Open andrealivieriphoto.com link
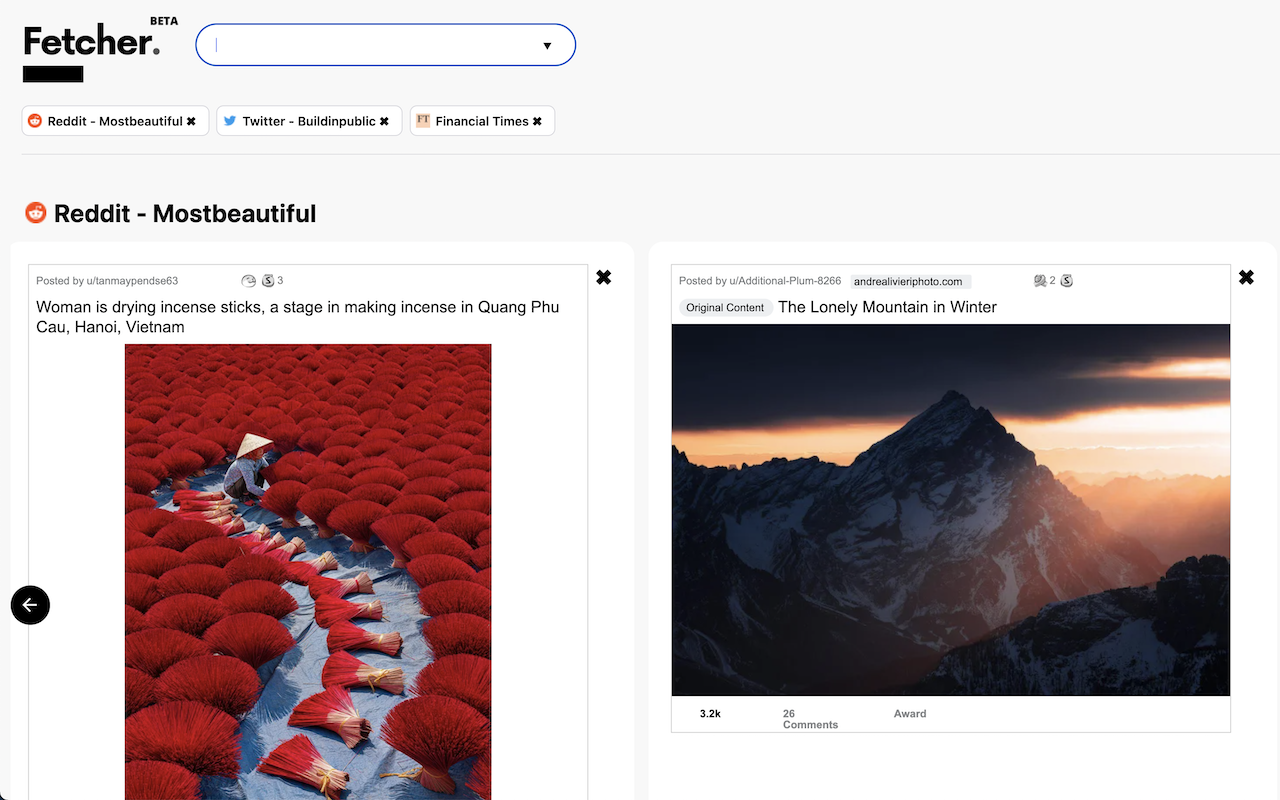The height and width of the screenshot is (800, 1280). [908, 282]
